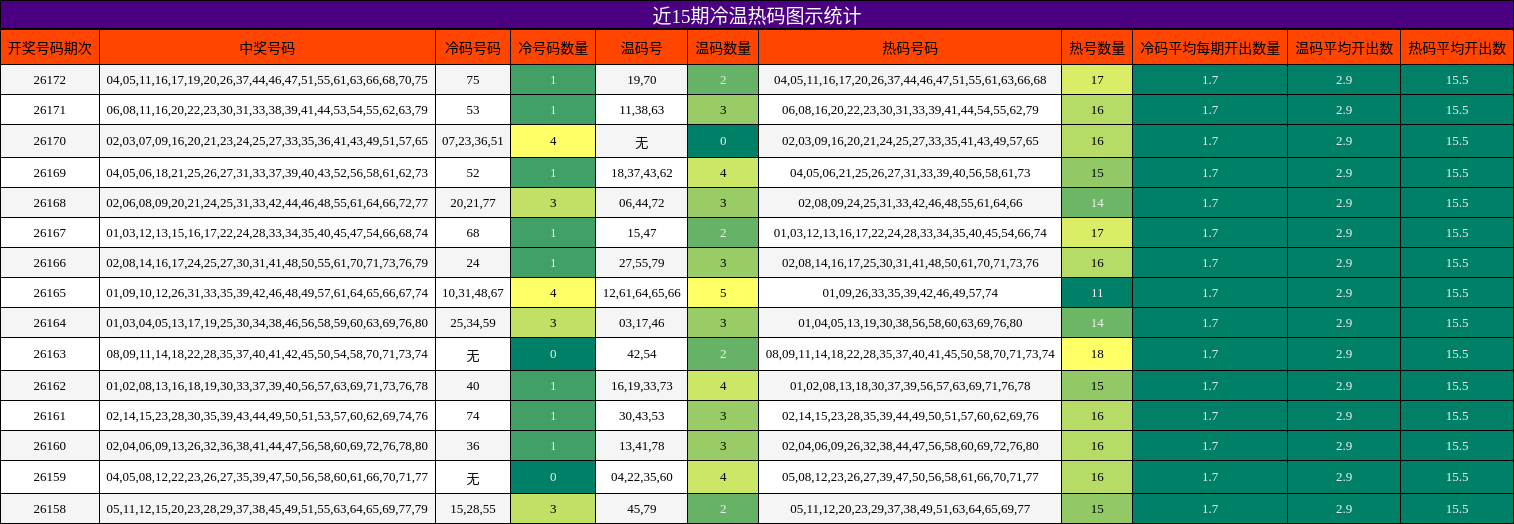Image resolution: width=1514 pixels, height=524 pixels.
Task: Click winning numbers row starting 04,05,11,16,17,19
Action: pyautogui.click(x=267, y=80)
